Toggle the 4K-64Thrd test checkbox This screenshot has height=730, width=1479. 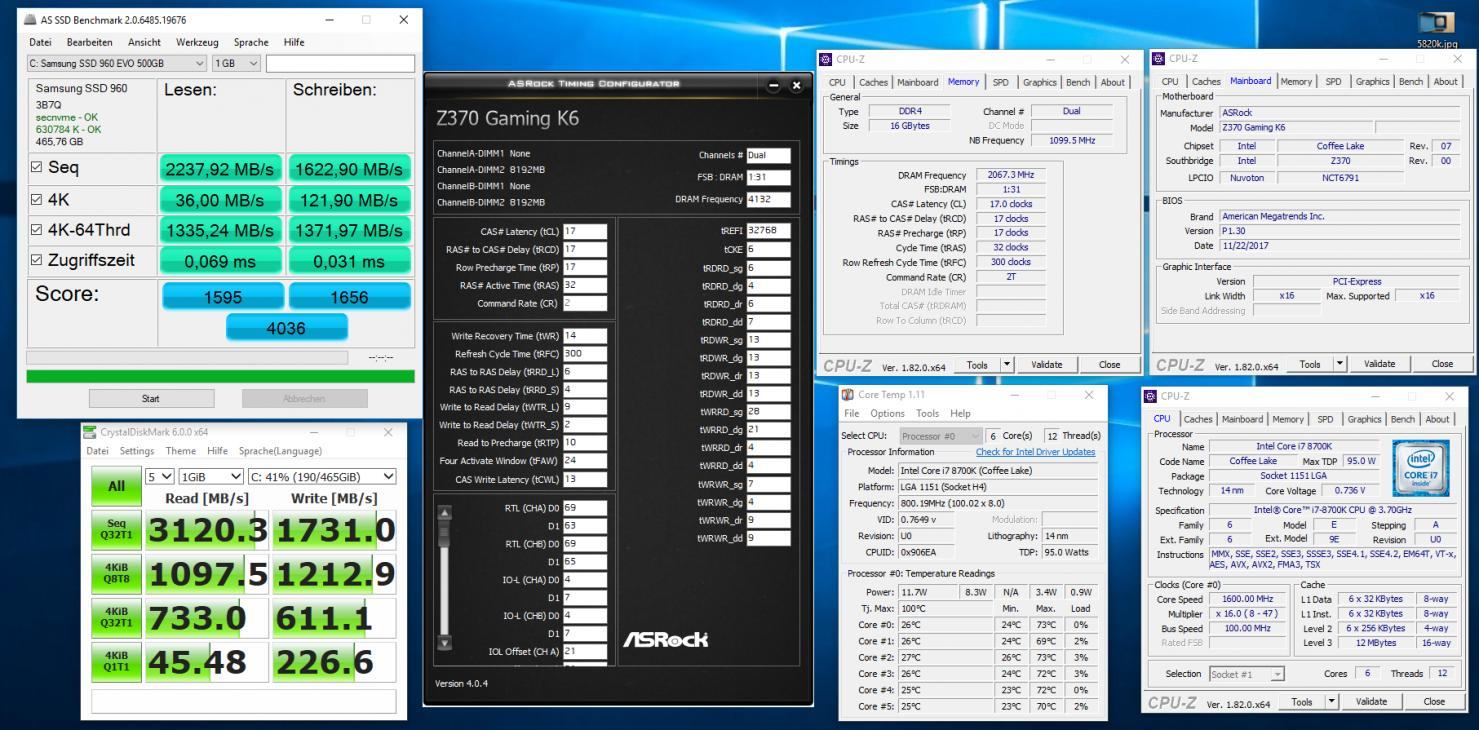pos(37,231)
